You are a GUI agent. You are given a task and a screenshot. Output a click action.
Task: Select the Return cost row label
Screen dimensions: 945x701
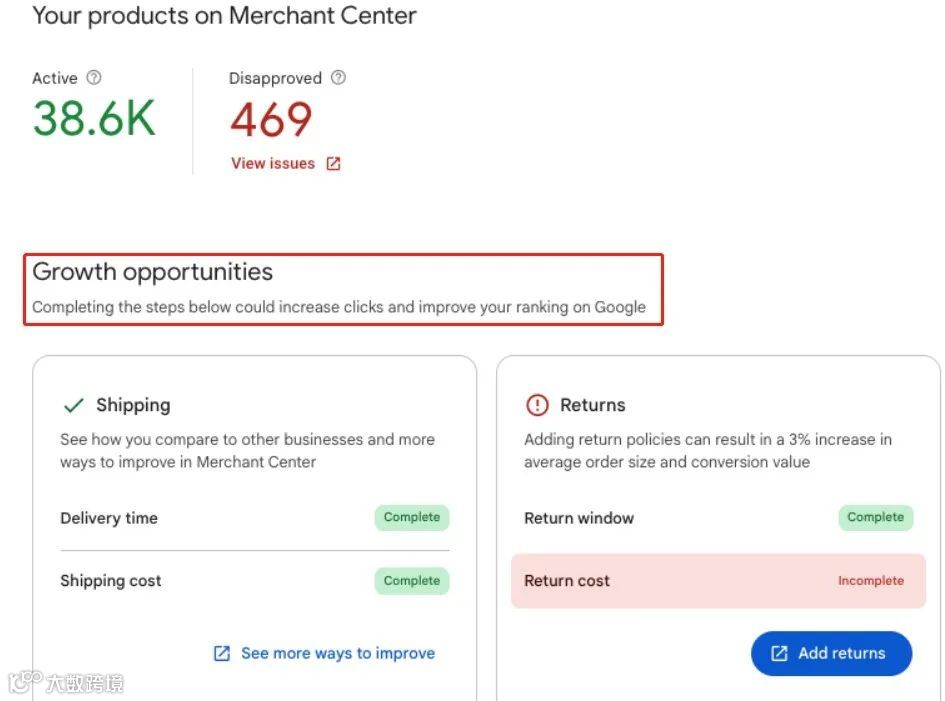(x=567, y=581)
